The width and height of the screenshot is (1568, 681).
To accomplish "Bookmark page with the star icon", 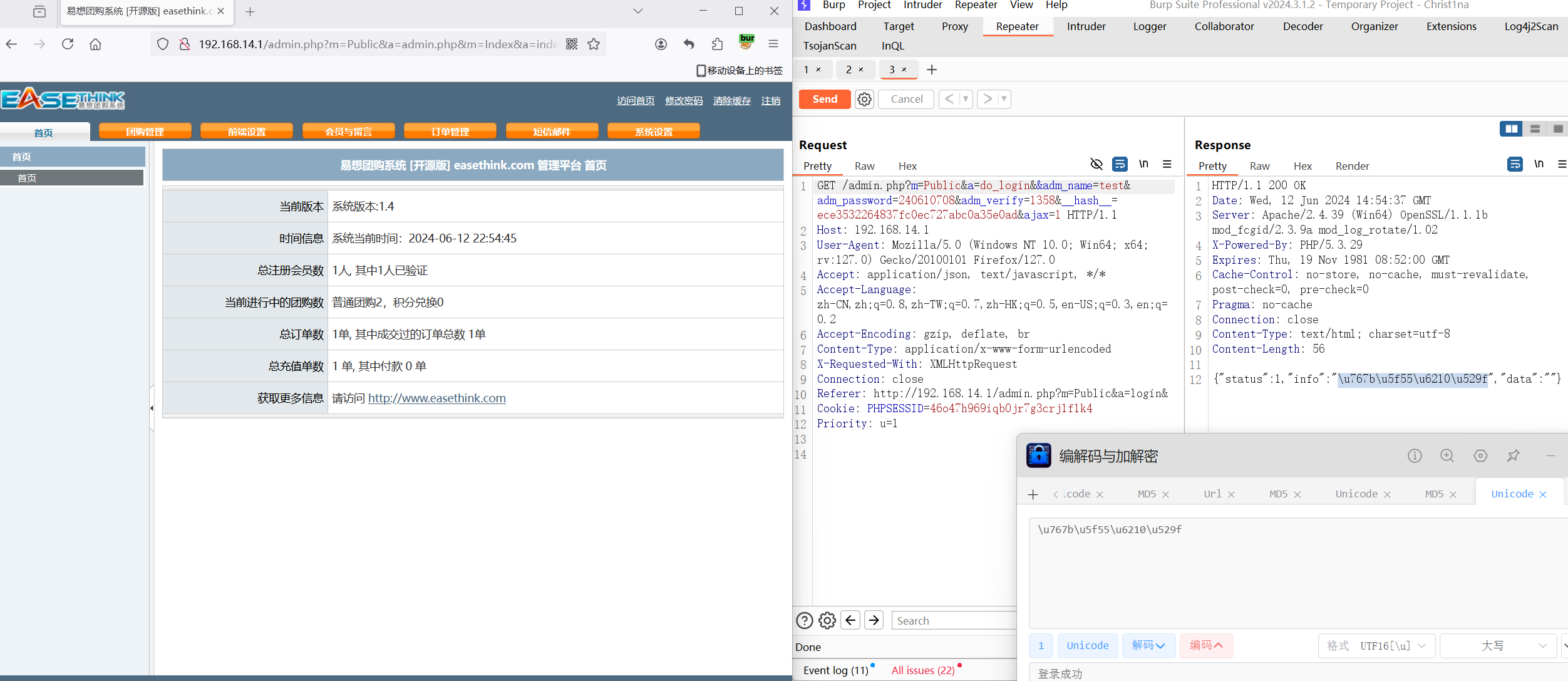I will (594, 44).
